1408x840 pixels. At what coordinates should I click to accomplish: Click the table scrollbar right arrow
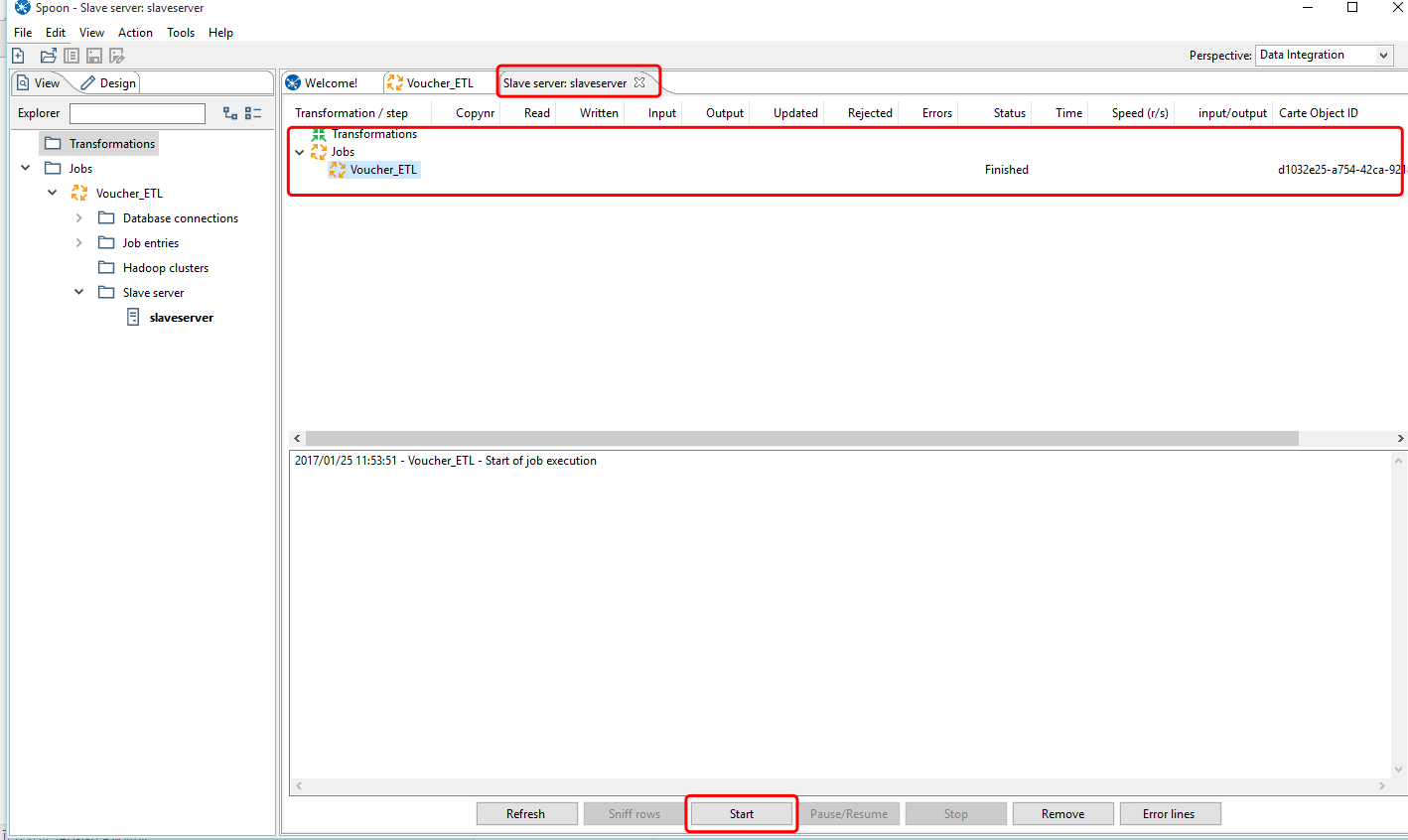pyautogui.click(x=1400, y=439)
